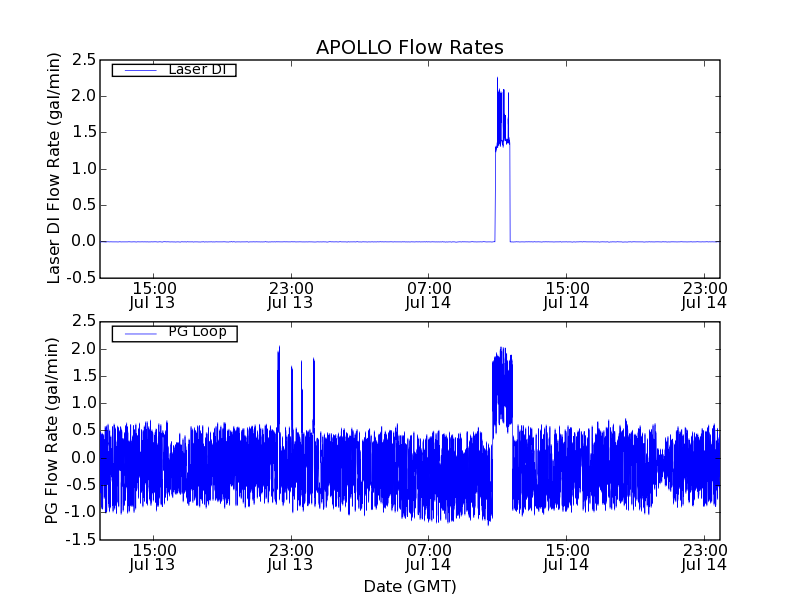The width and height of the screenshot is (800, 600).
Task: Click the bottom plot's 23:00 Jul 14 tick label
Action: tap(704, 558)
